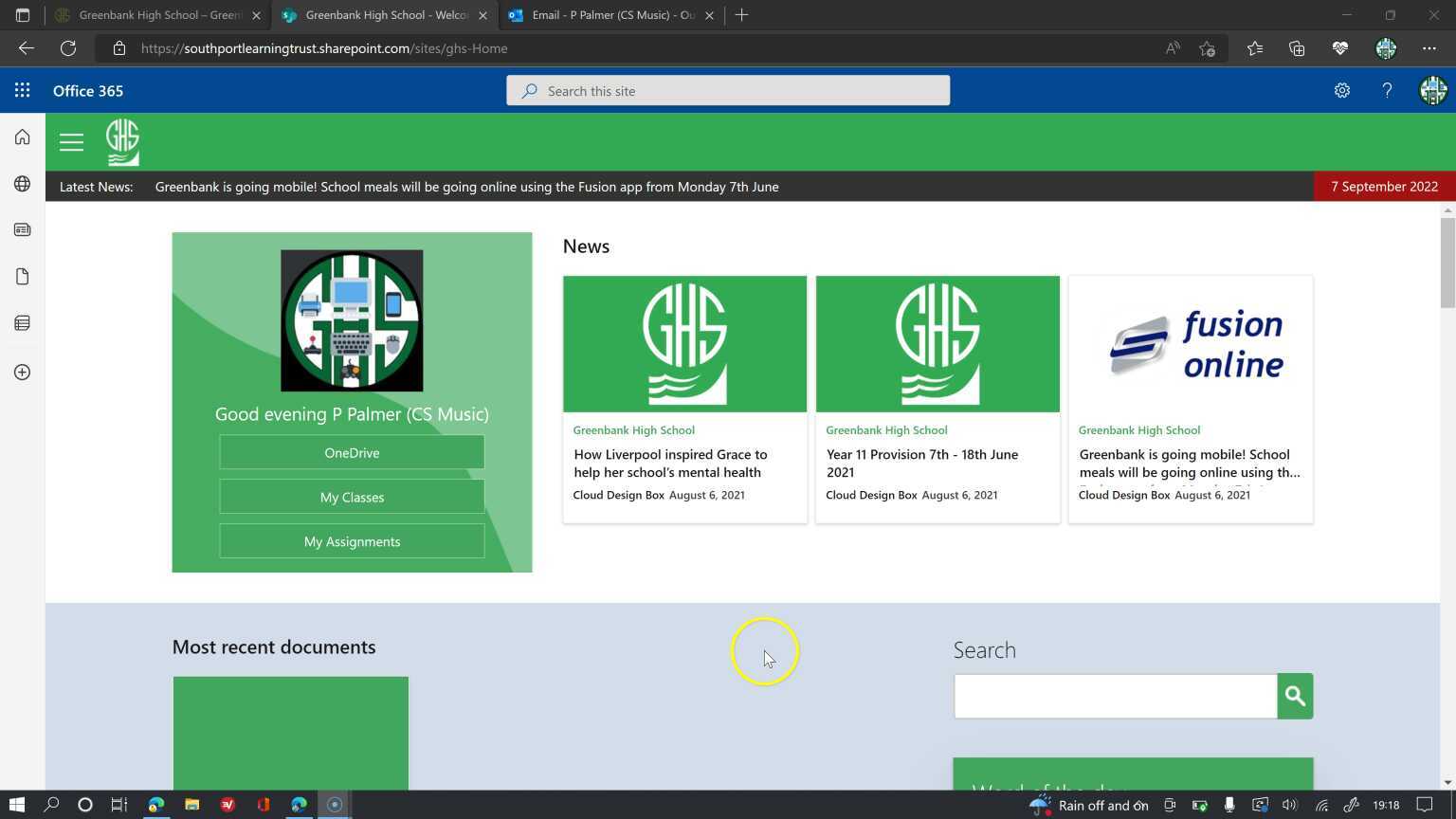Screen dimensions: 1456x819
Task: Click the Help question mark icon
Action: pyautogui.click(x=1387, y=90)
